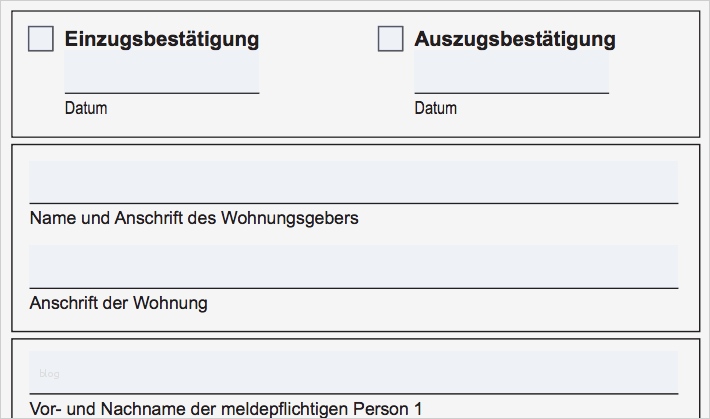Click the word 'Wohnung' ending the address label
The width and height of the screenshot is (710, 419).
point(176,303)
